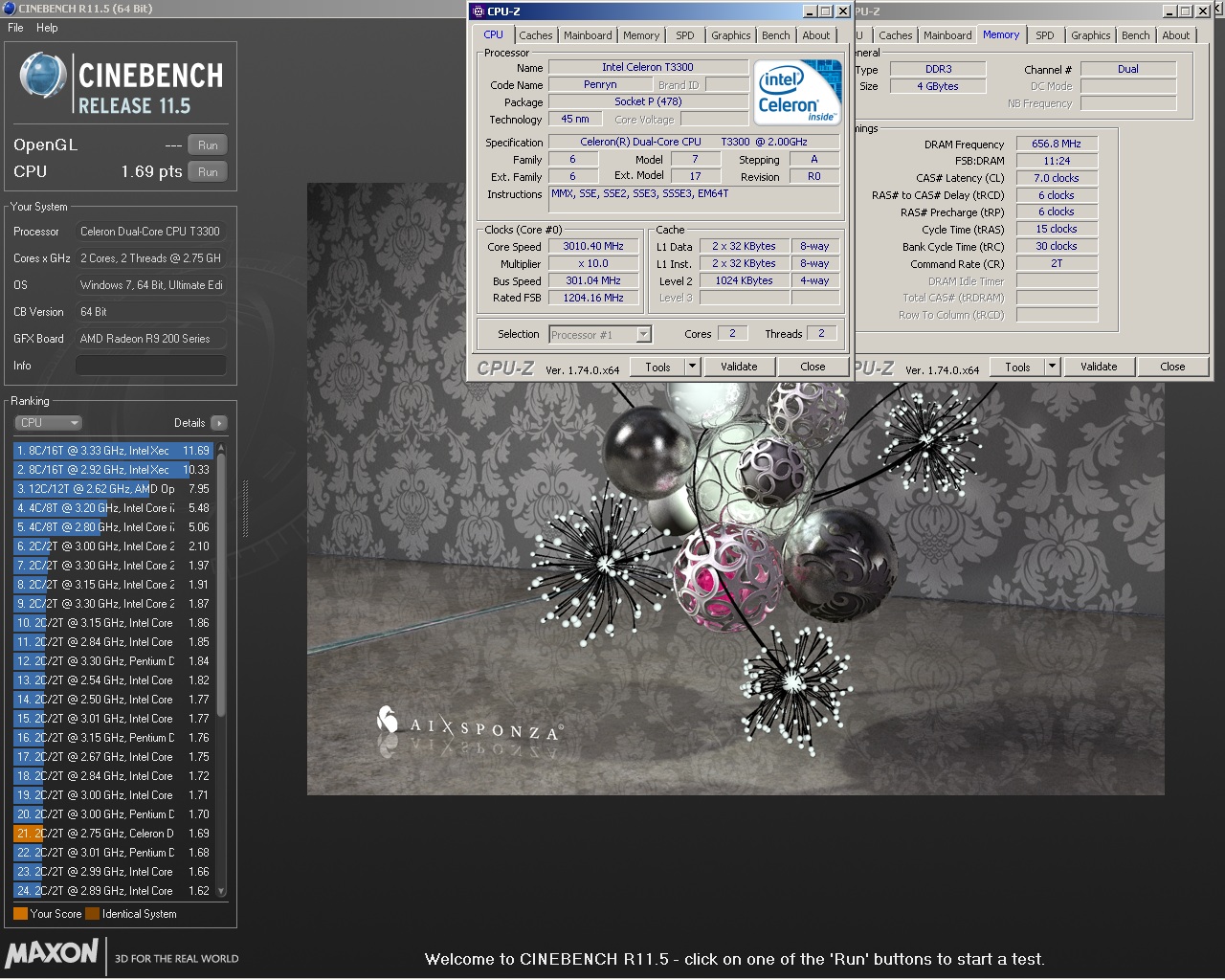Click the orange Your Score legend swatch
Image resolution: width=1225 pixels, height=980 pixels.
(x=20, y=914)
